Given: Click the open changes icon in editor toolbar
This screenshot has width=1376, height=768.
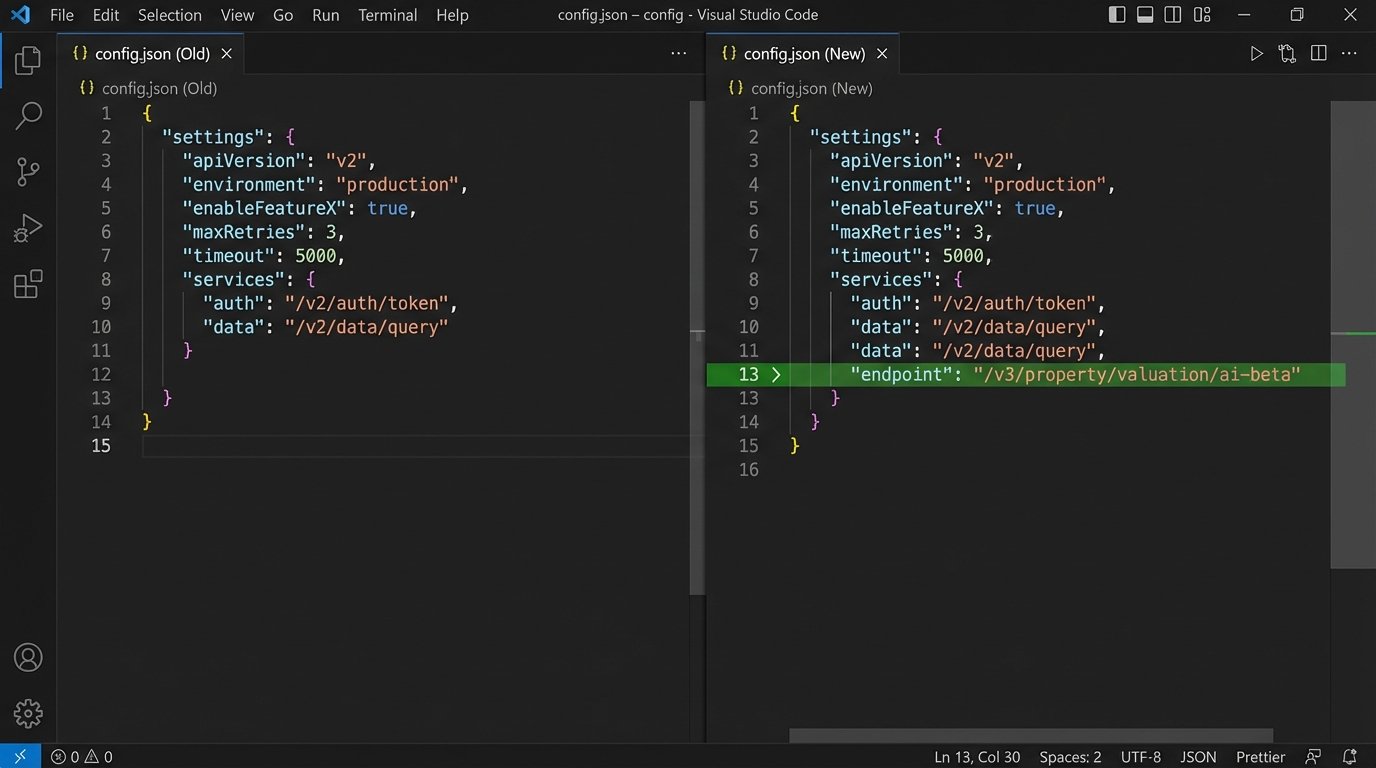Looking at the screenshot, I should [x=1288, y=54].
